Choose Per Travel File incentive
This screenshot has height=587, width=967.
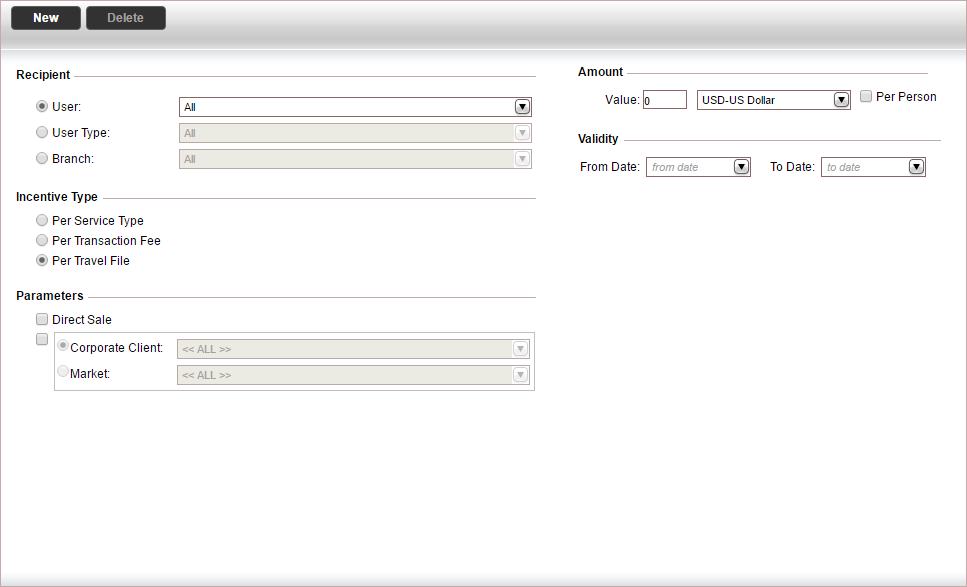(42, 260)
